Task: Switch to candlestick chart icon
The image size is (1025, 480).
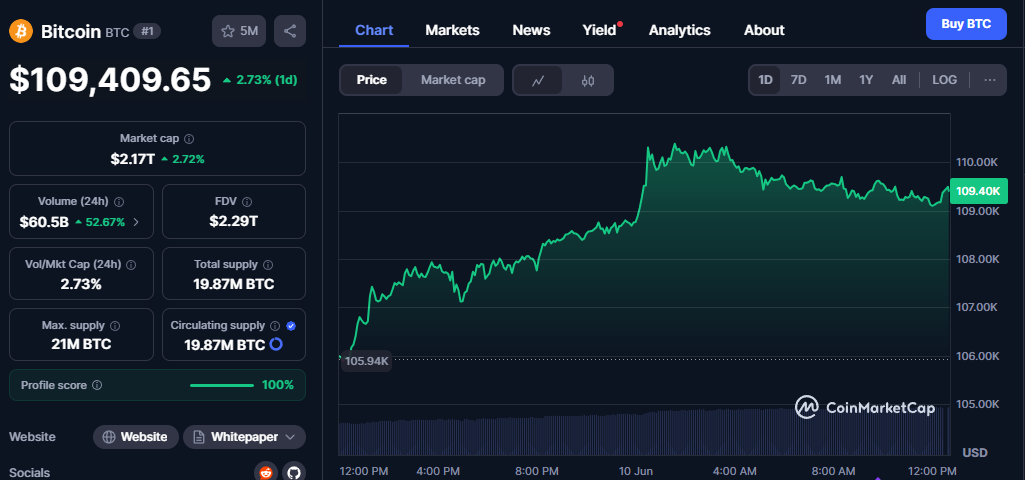Action: tap(588, 80)
